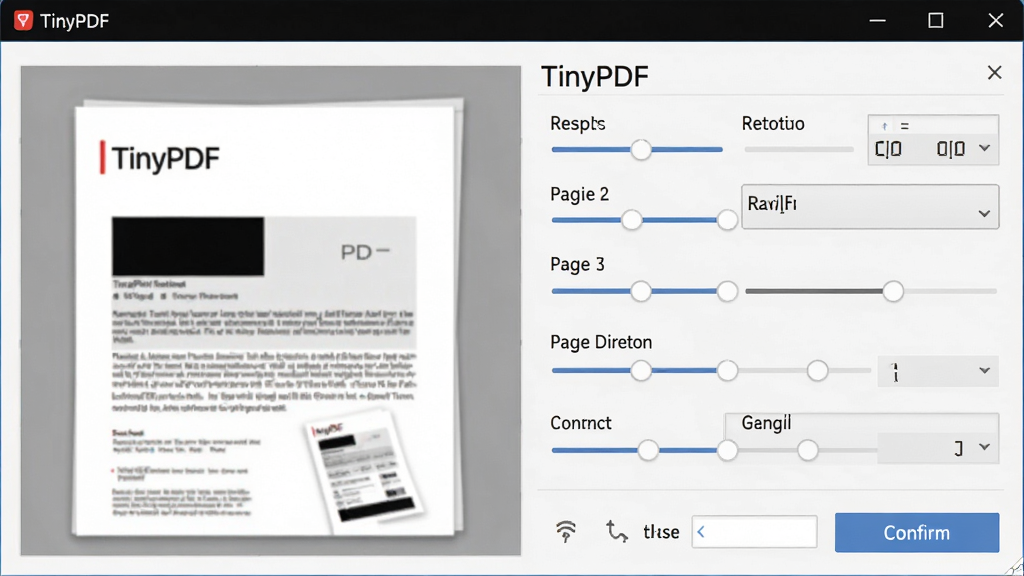Expand the Retotiuo value dropdown arrow

[984, 148]
